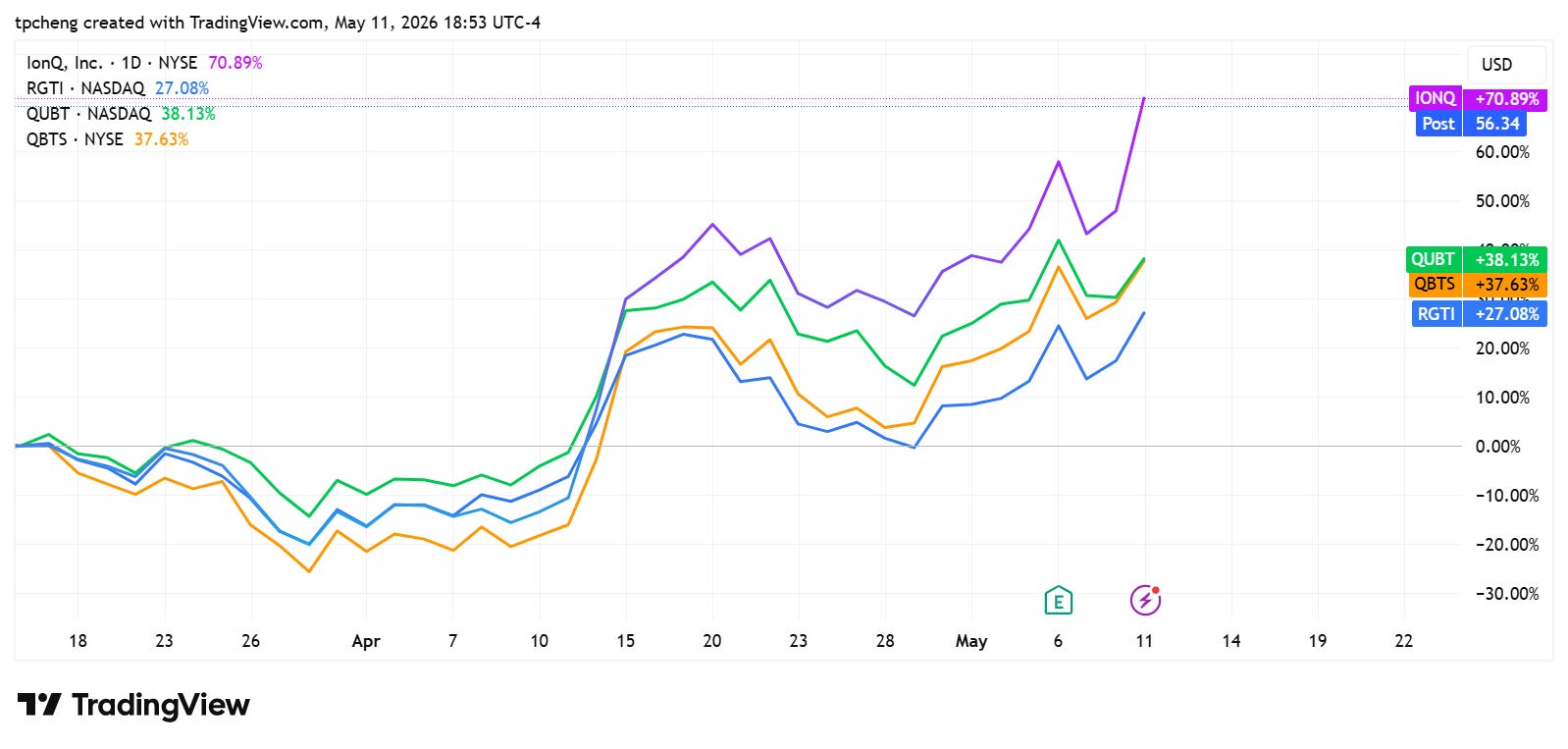The image size is (1568, 749).
Task: Click the TradingView logo
Action: click(133, 705)
